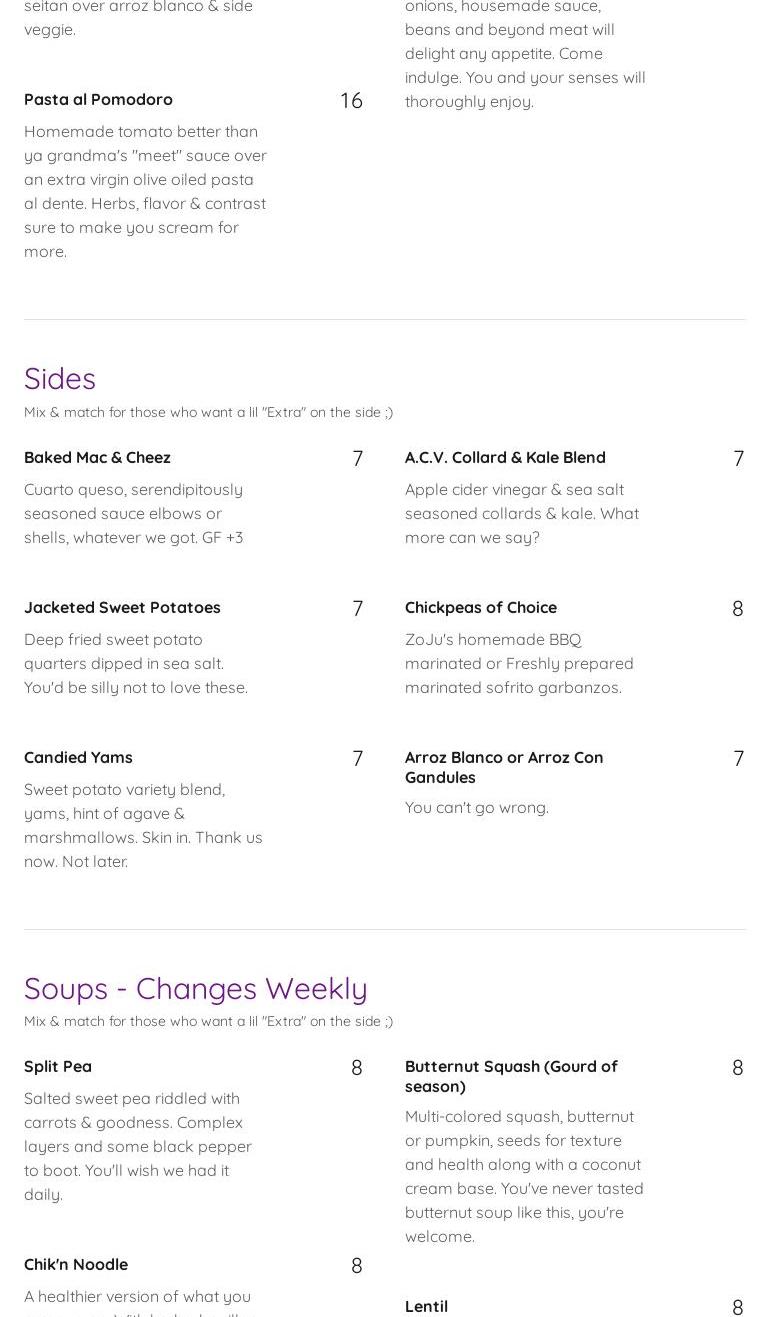Click the Chickpeas of Choice item
The height and width of the screenshot is (1317, 770).
[480, 607]
